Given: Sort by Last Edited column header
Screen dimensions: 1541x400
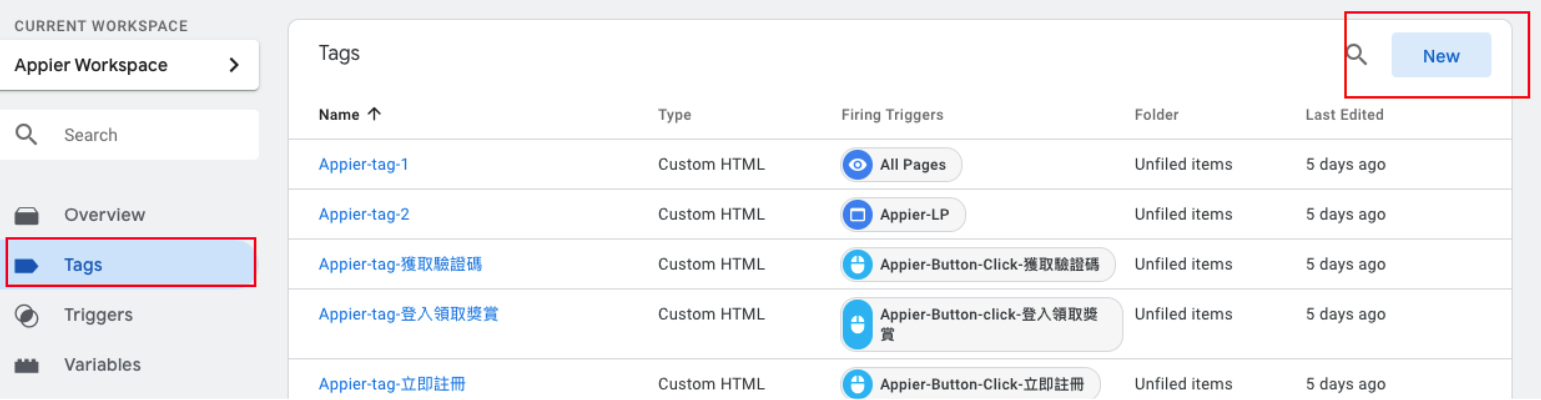Looking at the screenshot, I should pos(1344,114).
